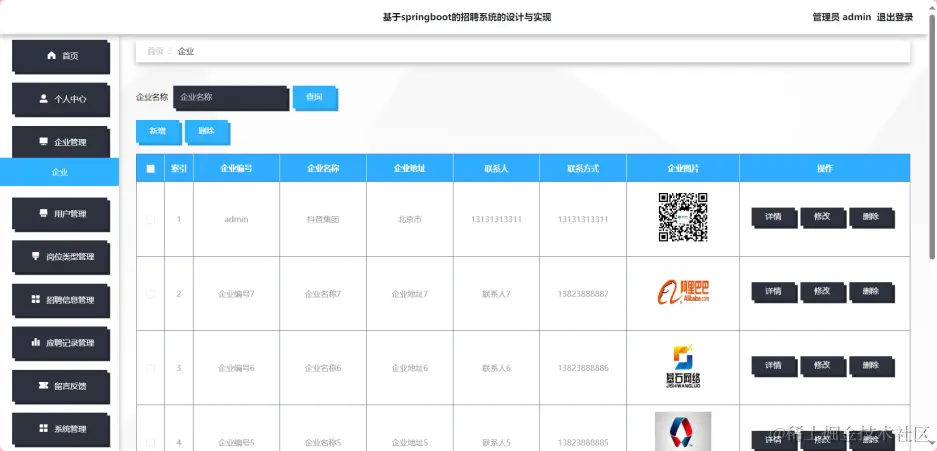Open 个人中心 in the sidebar
The width and height of the screenshot is (937, 451).
point(61,100)
